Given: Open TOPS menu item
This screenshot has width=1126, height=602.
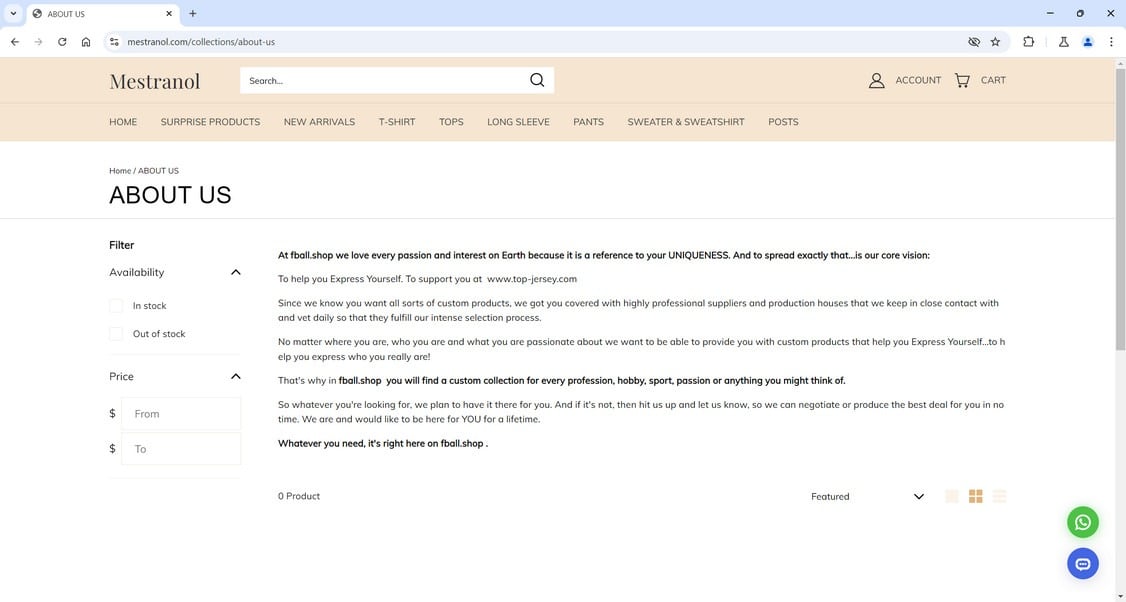Looking at the screenshot, I should [451, 122].
